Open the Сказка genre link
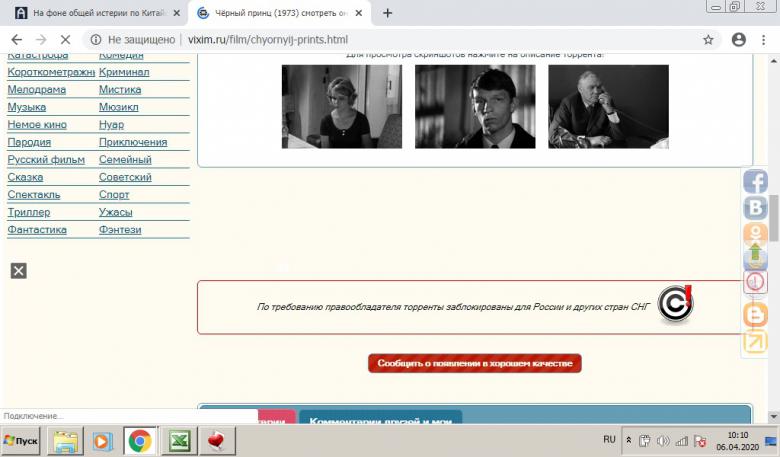Screen dimensions: 780x457 [x=25, y=177]
